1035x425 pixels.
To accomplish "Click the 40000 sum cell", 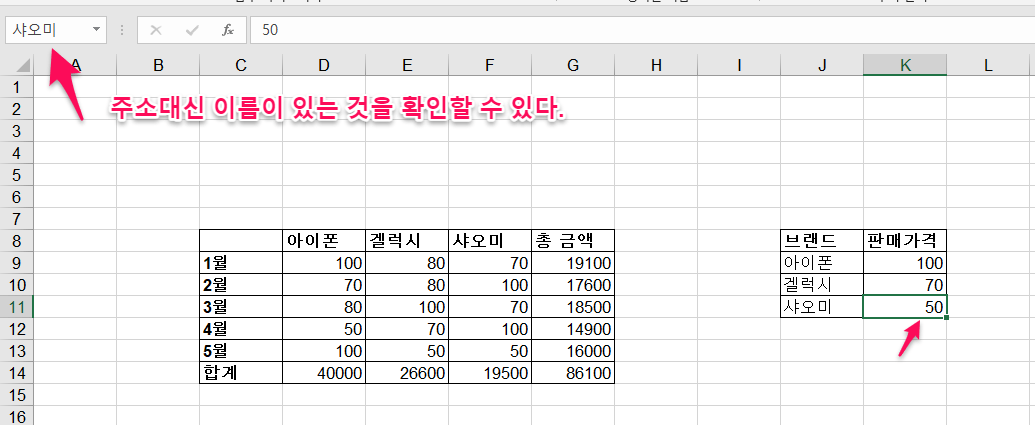I will pos(324,373).
